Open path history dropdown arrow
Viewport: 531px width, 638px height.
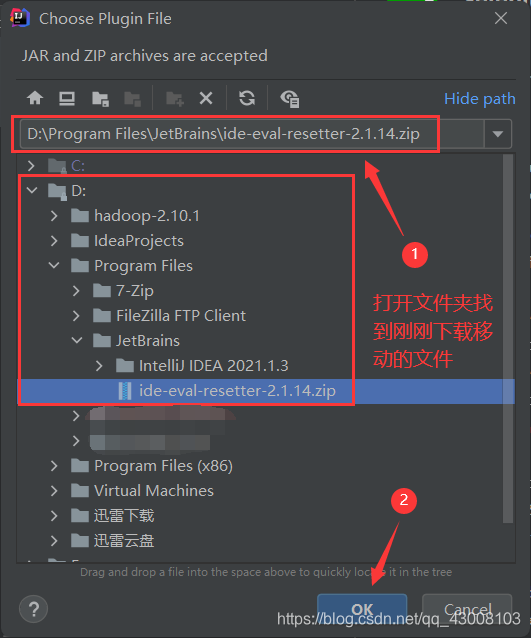[x=498, y=134]
